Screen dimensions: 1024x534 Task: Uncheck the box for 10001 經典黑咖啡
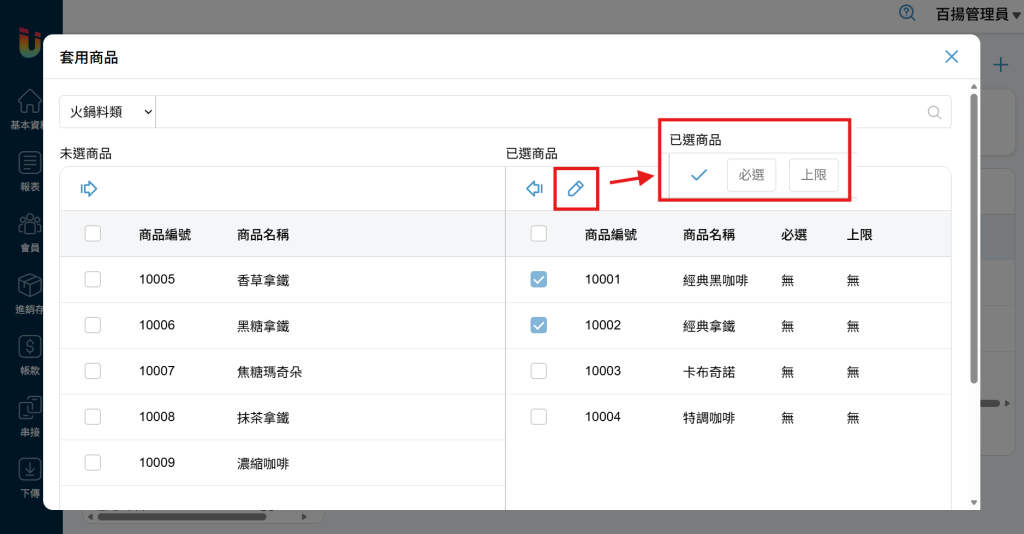pyautogui.click(x=539, y=280)
